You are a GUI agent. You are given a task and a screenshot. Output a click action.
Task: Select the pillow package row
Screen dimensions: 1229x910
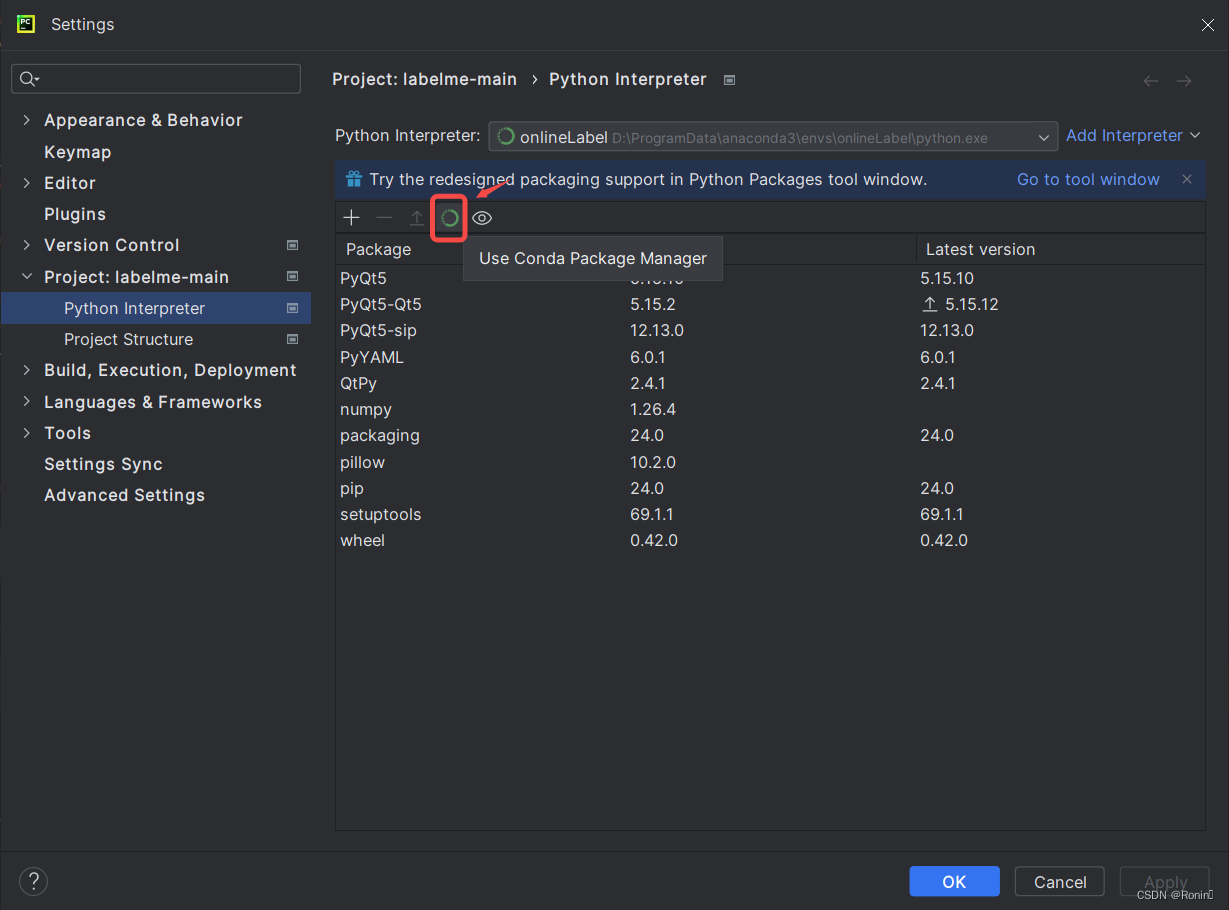pos(770,462)
